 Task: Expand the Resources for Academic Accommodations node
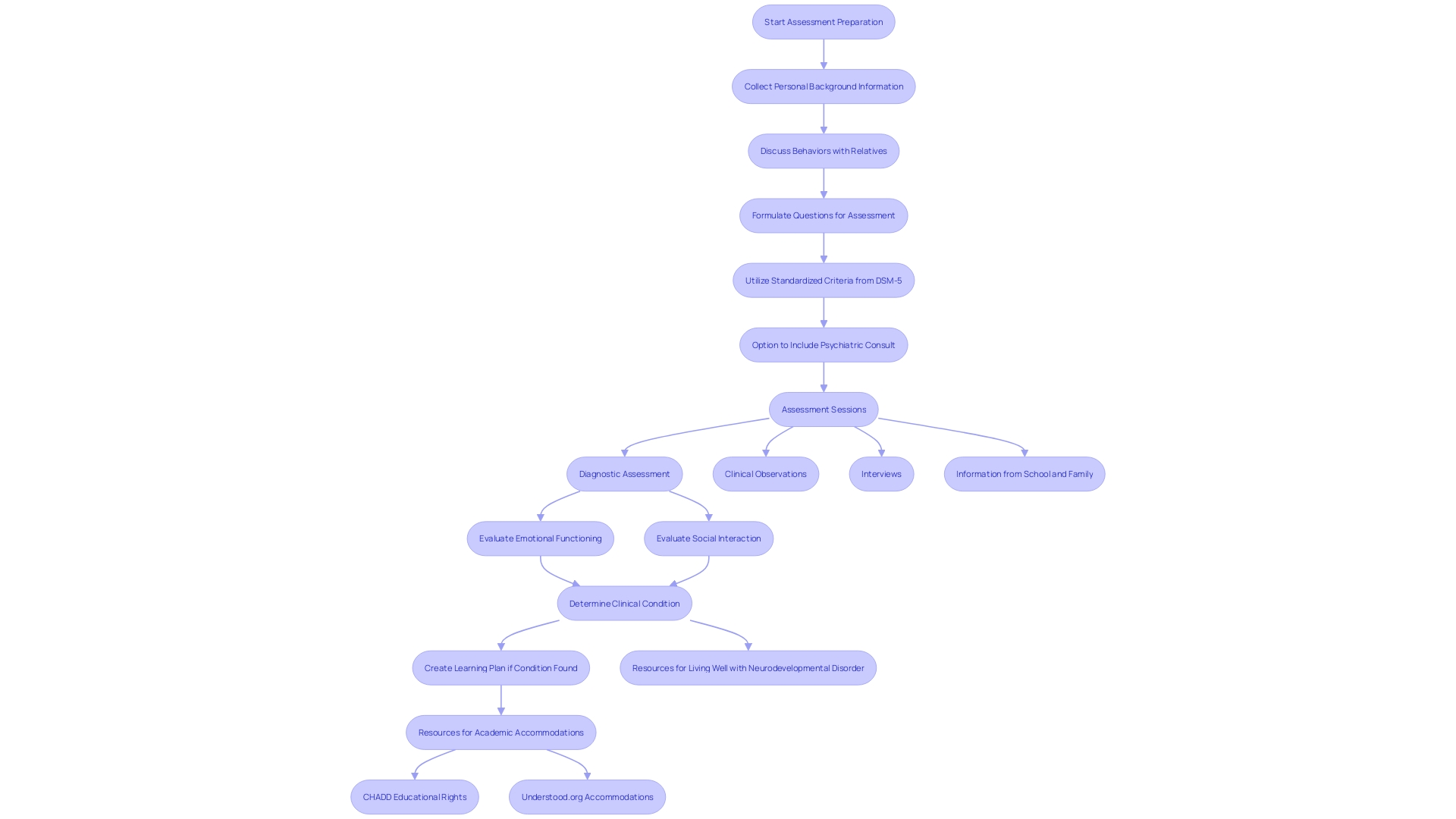click(x=501, y=732)
